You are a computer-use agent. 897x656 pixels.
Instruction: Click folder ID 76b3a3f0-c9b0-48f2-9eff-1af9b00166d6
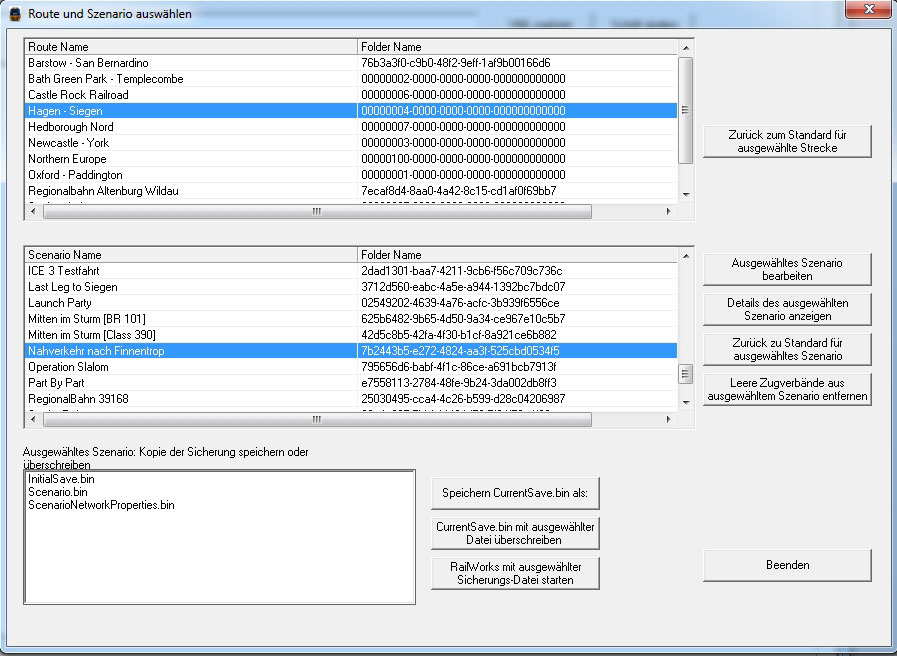coord(456,63)
